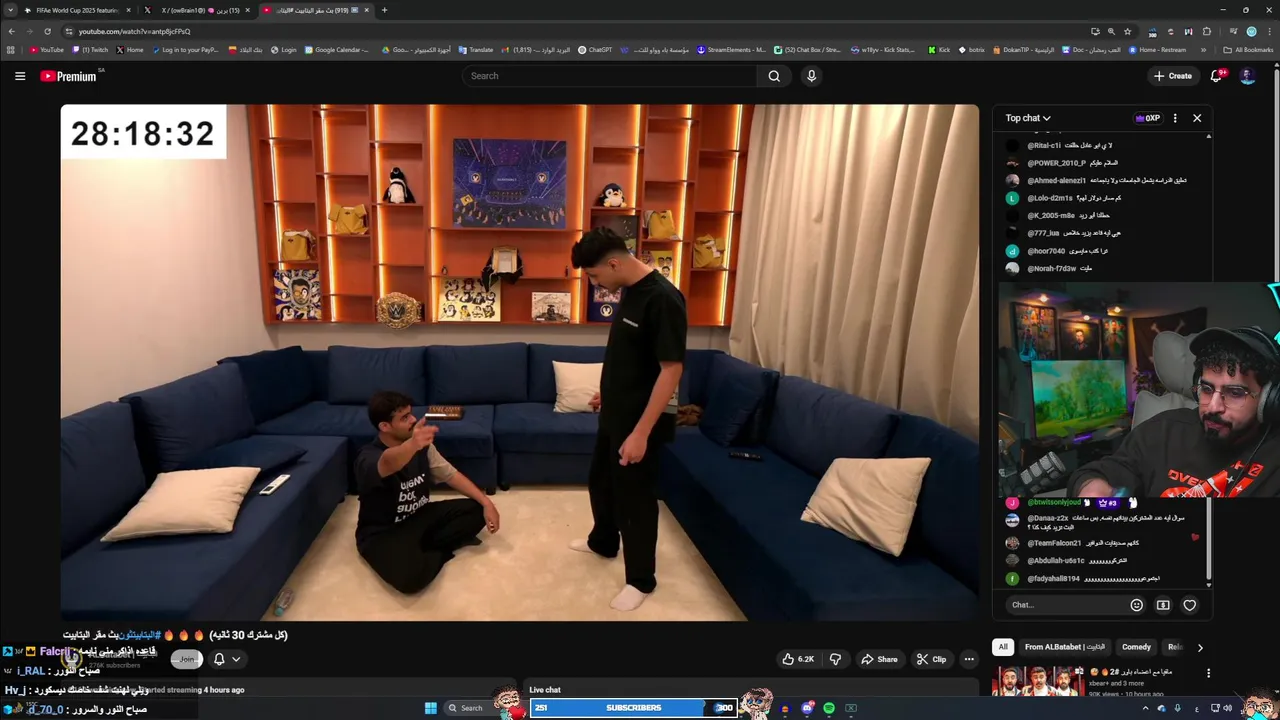The width and height of the screenshot is (1280, 720).
Task: Show more filter chips with right arrow
Action: click(1200, 647)
